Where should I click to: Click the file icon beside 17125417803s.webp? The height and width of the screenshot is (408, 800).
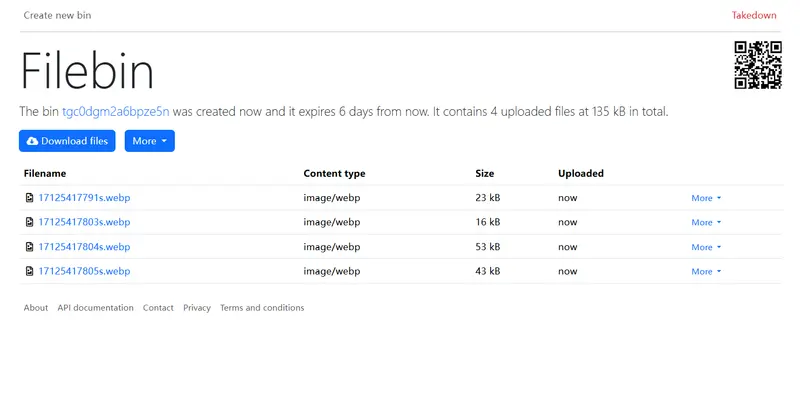pyautogui.click(x=30, y=222)
